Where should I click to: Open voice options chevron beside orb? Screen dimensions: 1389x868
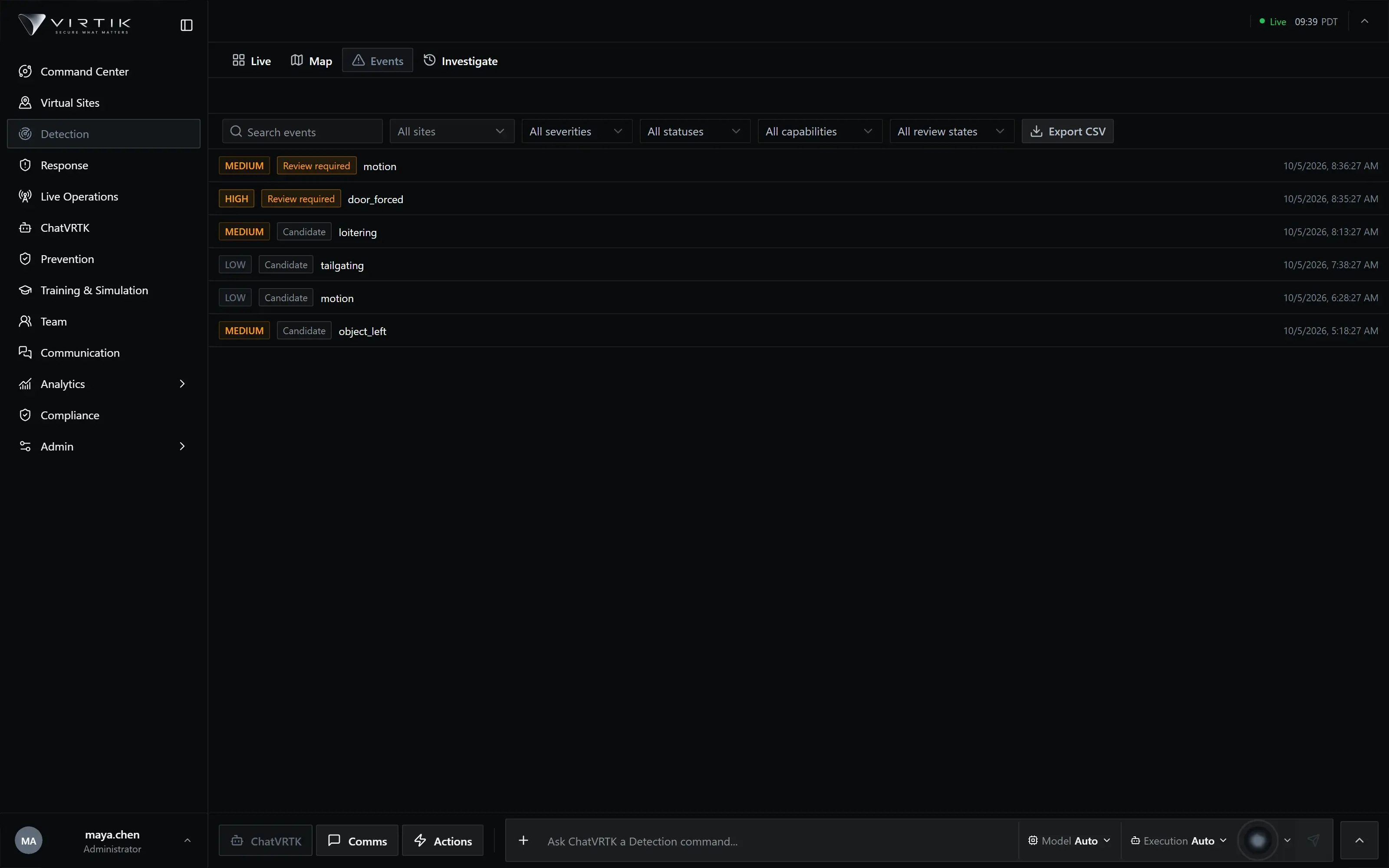[x=1287, y=841]
